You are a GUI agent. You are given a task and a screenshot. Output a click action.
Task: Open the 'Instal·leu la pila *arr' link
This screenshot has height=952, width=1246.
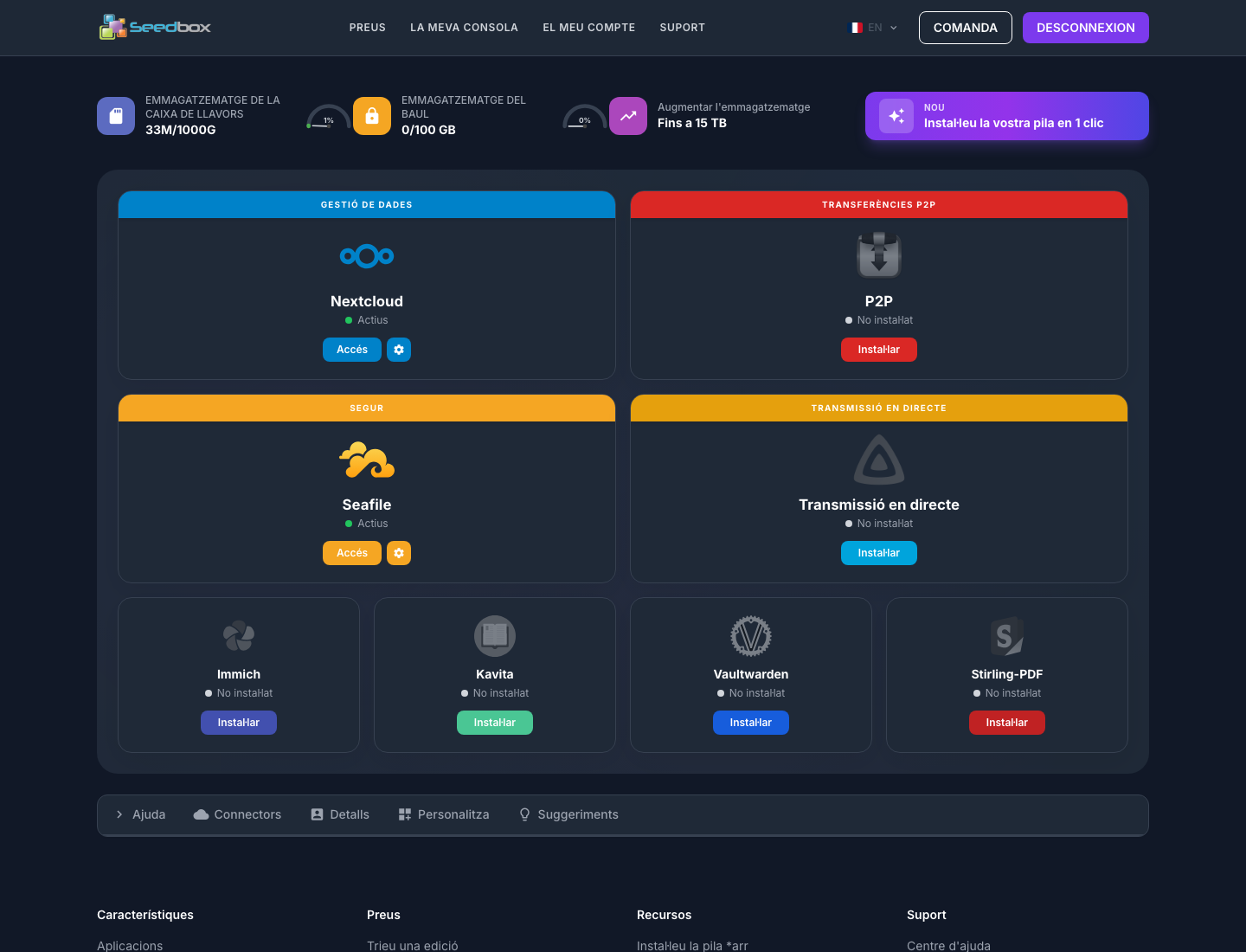692,946
